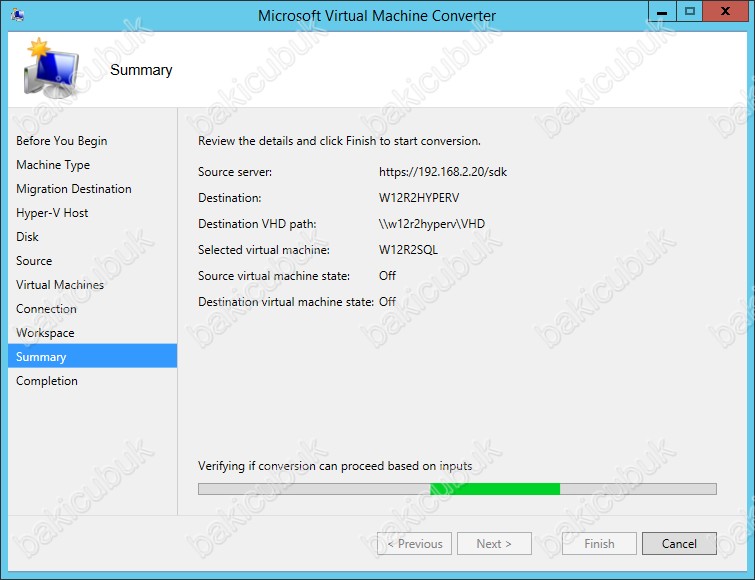
Task: Select Migration Destination in sidebar
Action: point(73,189)
